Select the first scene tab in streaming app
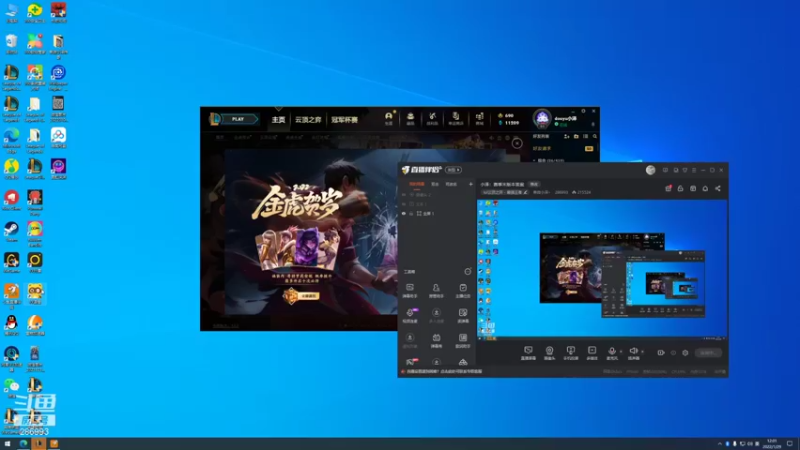 point(416,184)
